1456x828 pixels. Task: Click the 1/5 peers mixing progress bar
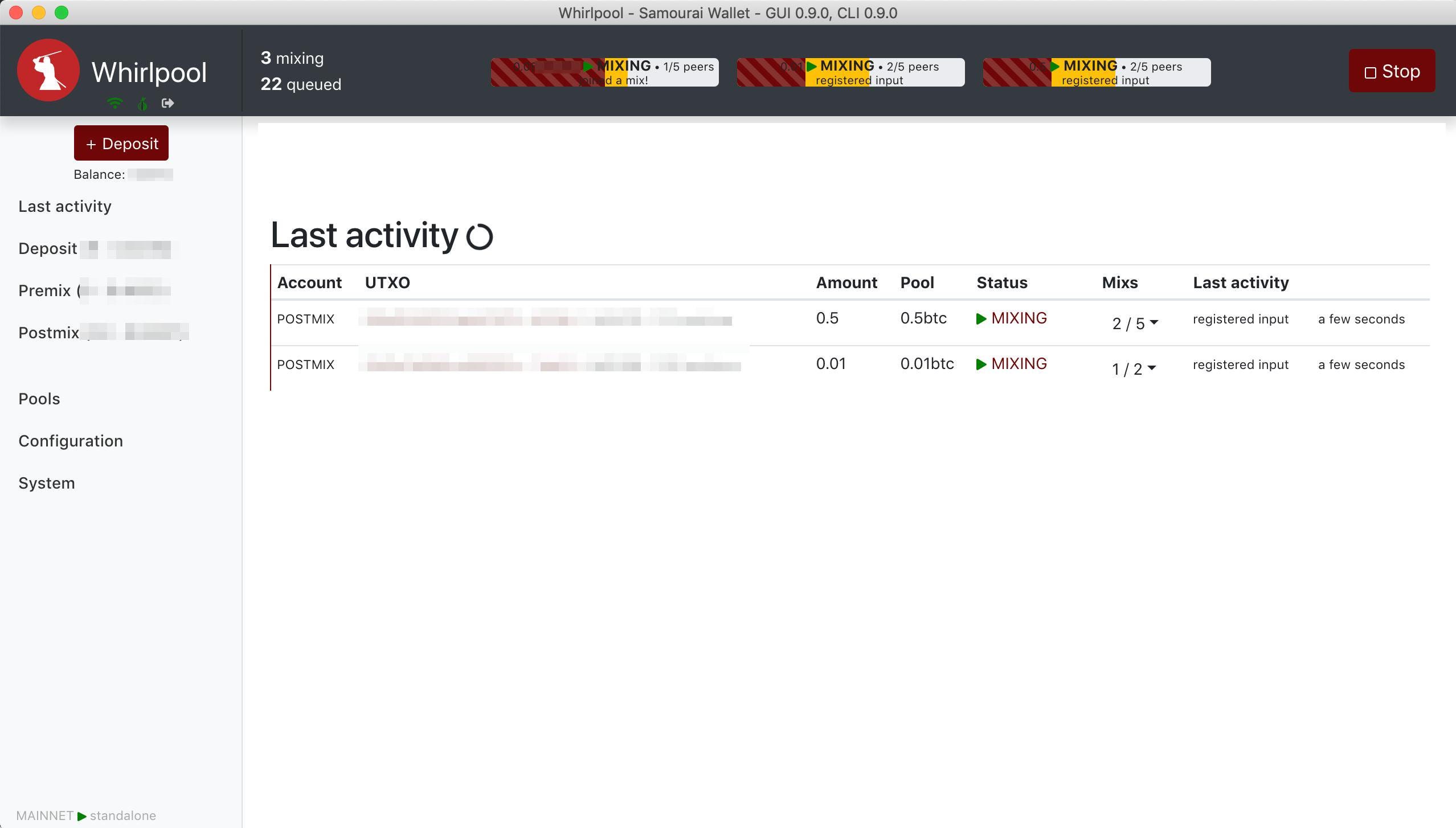click(604, 72)
